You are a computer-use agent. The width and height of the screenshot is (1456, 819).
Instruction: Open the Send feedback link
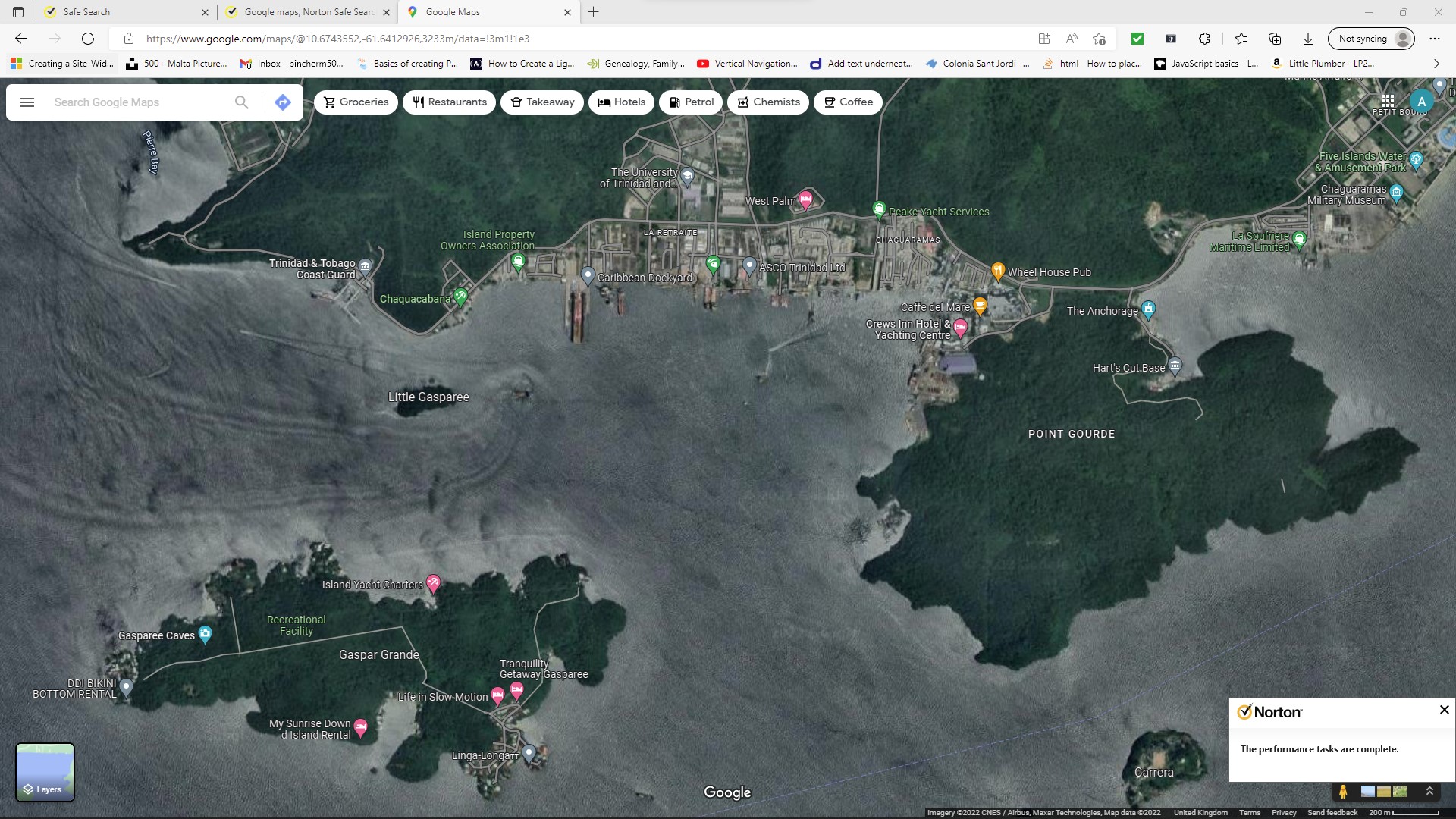pyautogui.click(x=1332, y=812)
